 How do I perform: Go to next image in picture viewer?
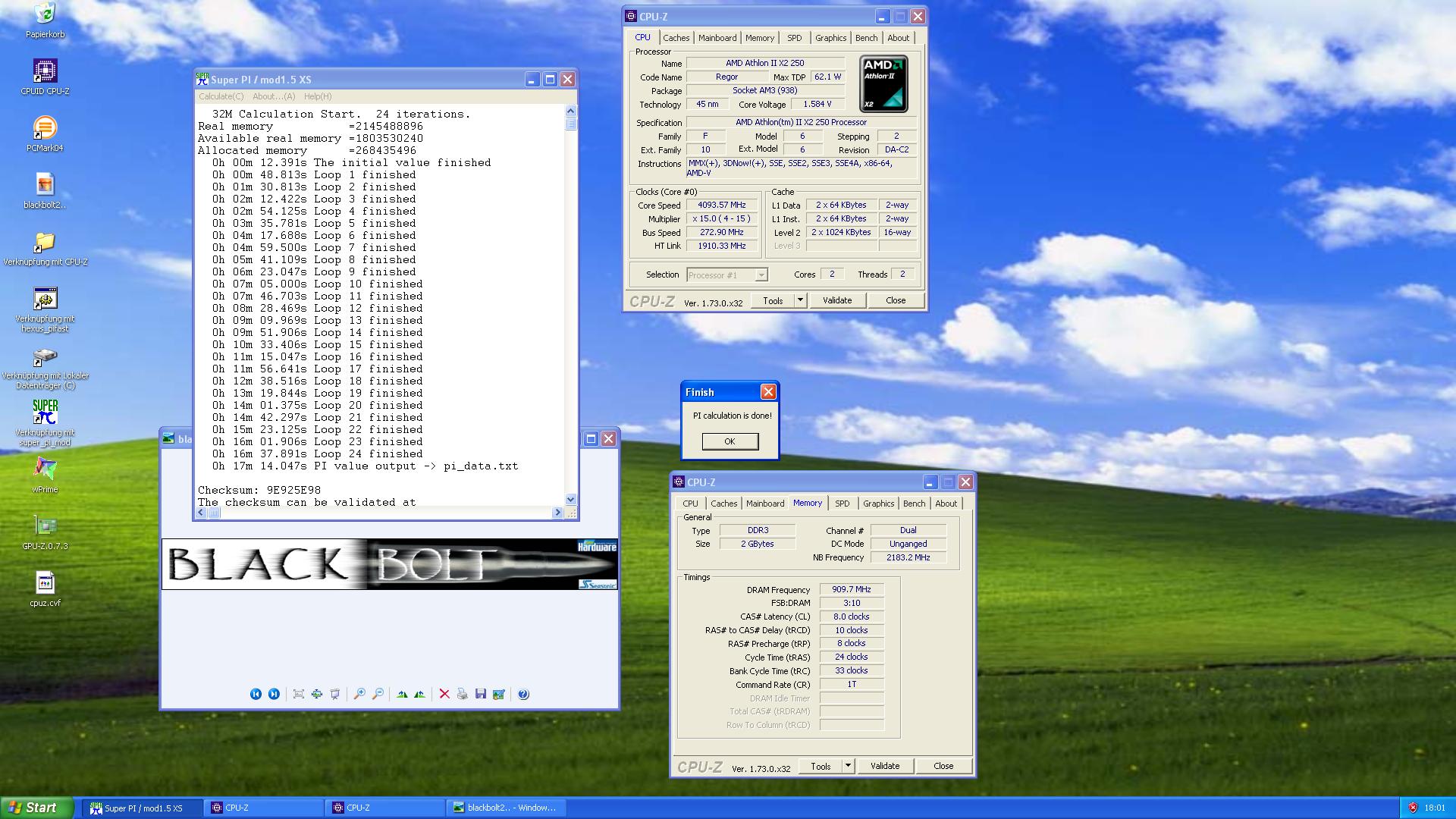[274, 694]
